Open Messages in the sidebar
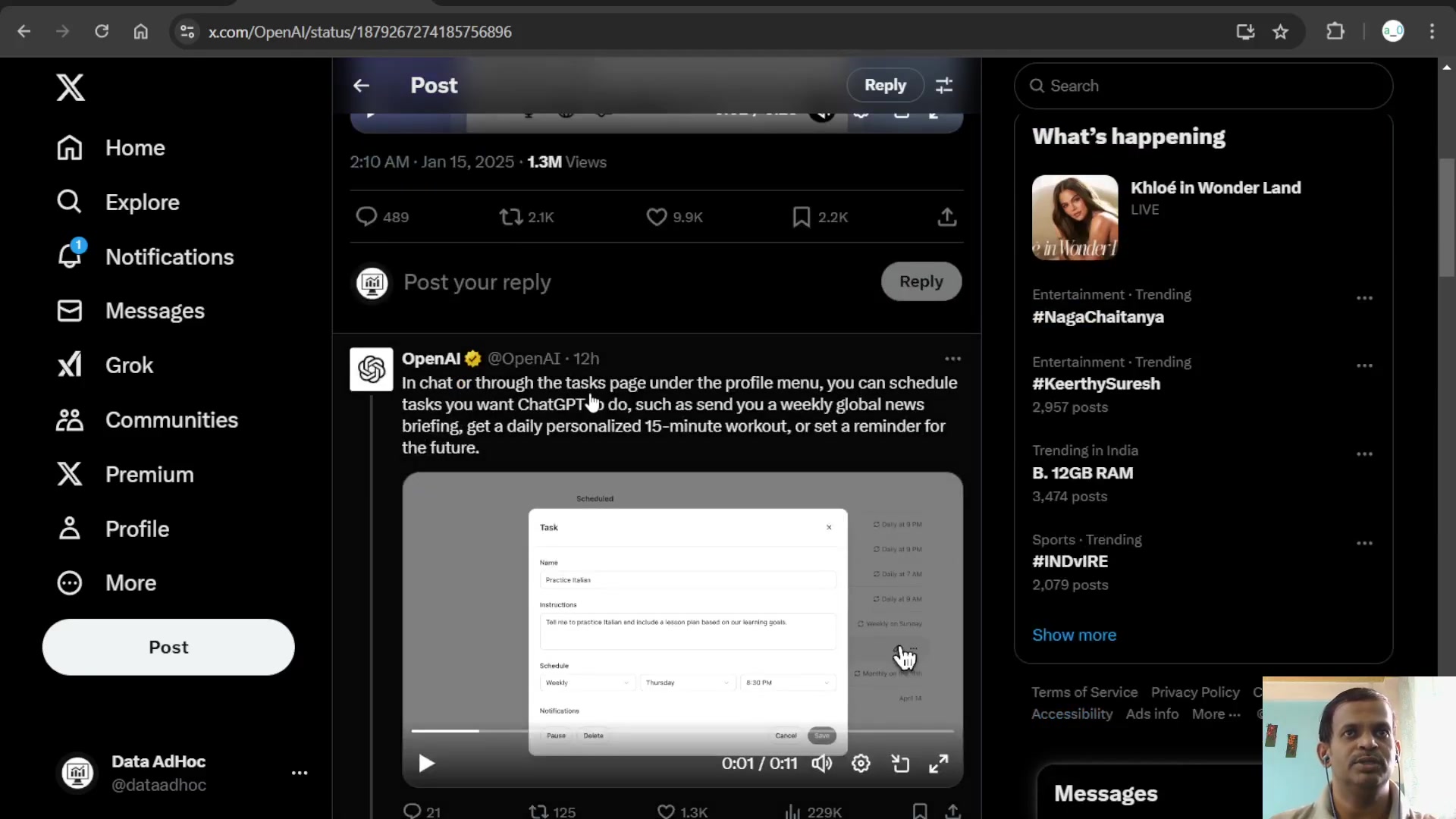 (130, 311)
